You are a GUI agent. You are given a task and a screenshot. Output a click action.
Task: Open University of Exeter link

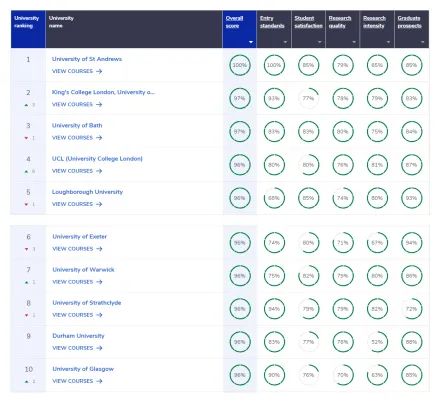pos(79,236)
